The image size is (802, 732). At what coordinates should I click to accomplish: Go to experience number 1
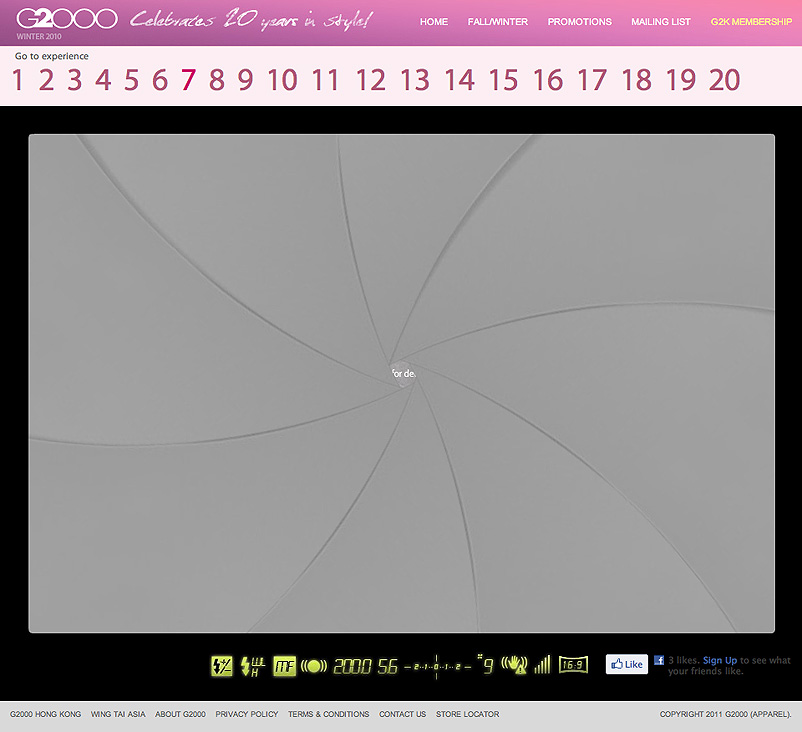pyautogui.click(x=18, y=81)
